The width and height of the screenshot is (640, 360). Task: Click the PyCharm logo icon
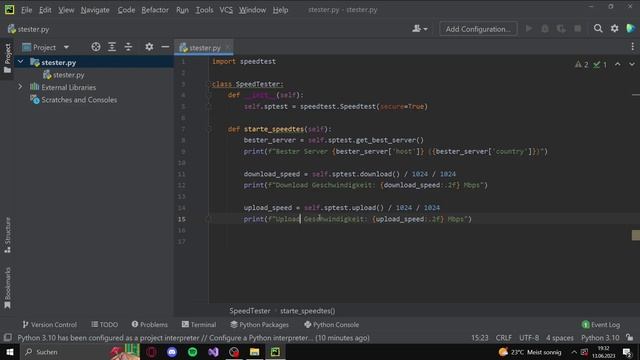(9, 9)
